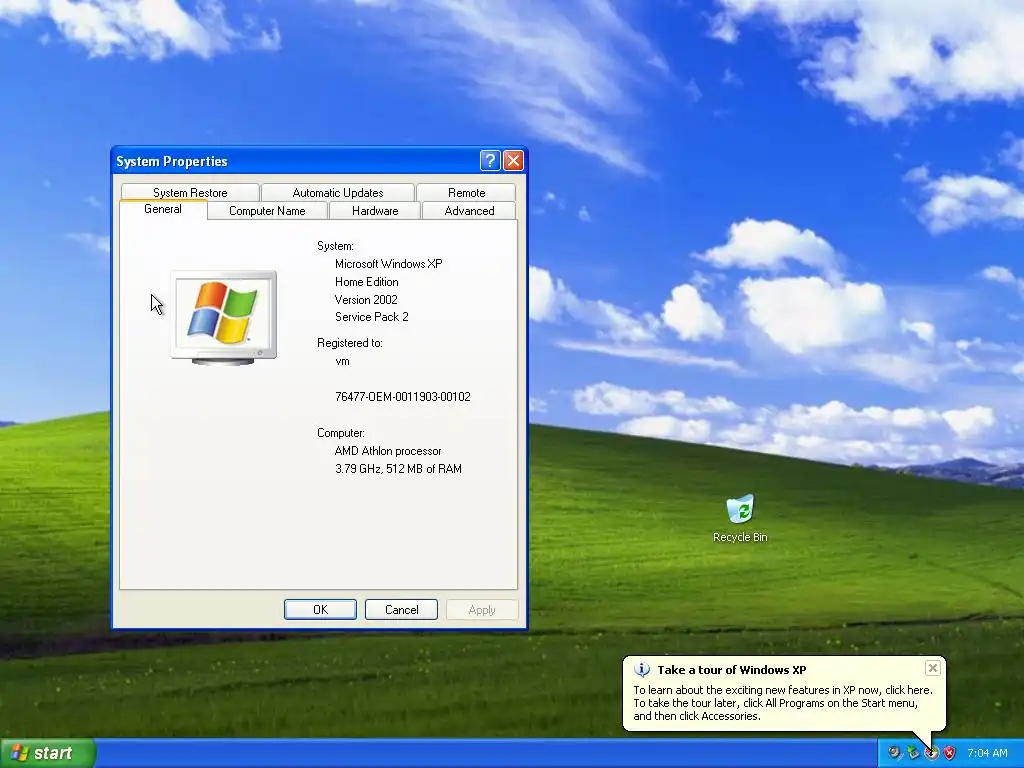The image size is (1024, 768).
Task: Click the 'Computer:' heading
Action: (341, 433)
